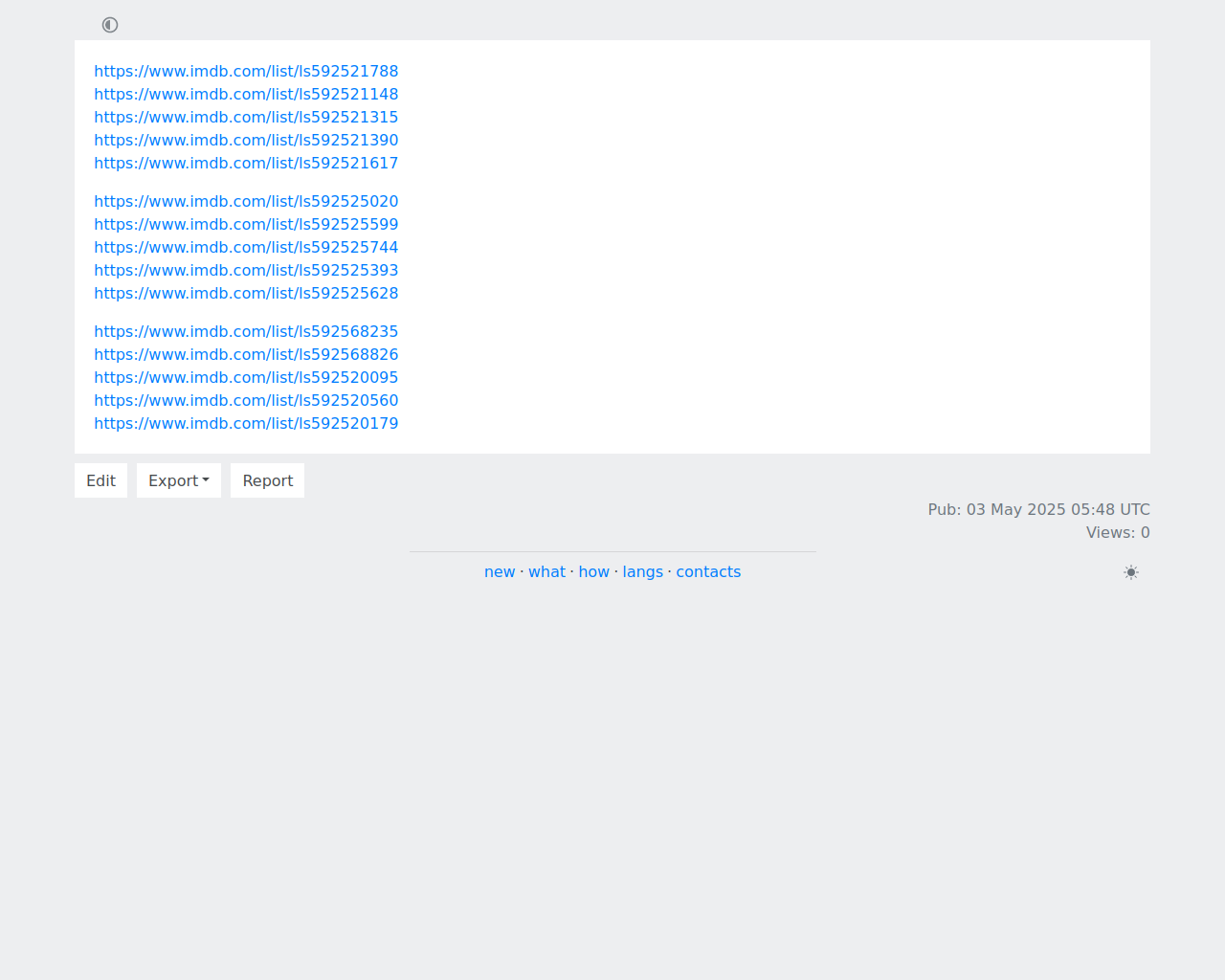Viewport: 1225px width, 980px height.
Task: Open IMDb list link ls592525393
Action: pyautogui.click(x=246, y=270)
